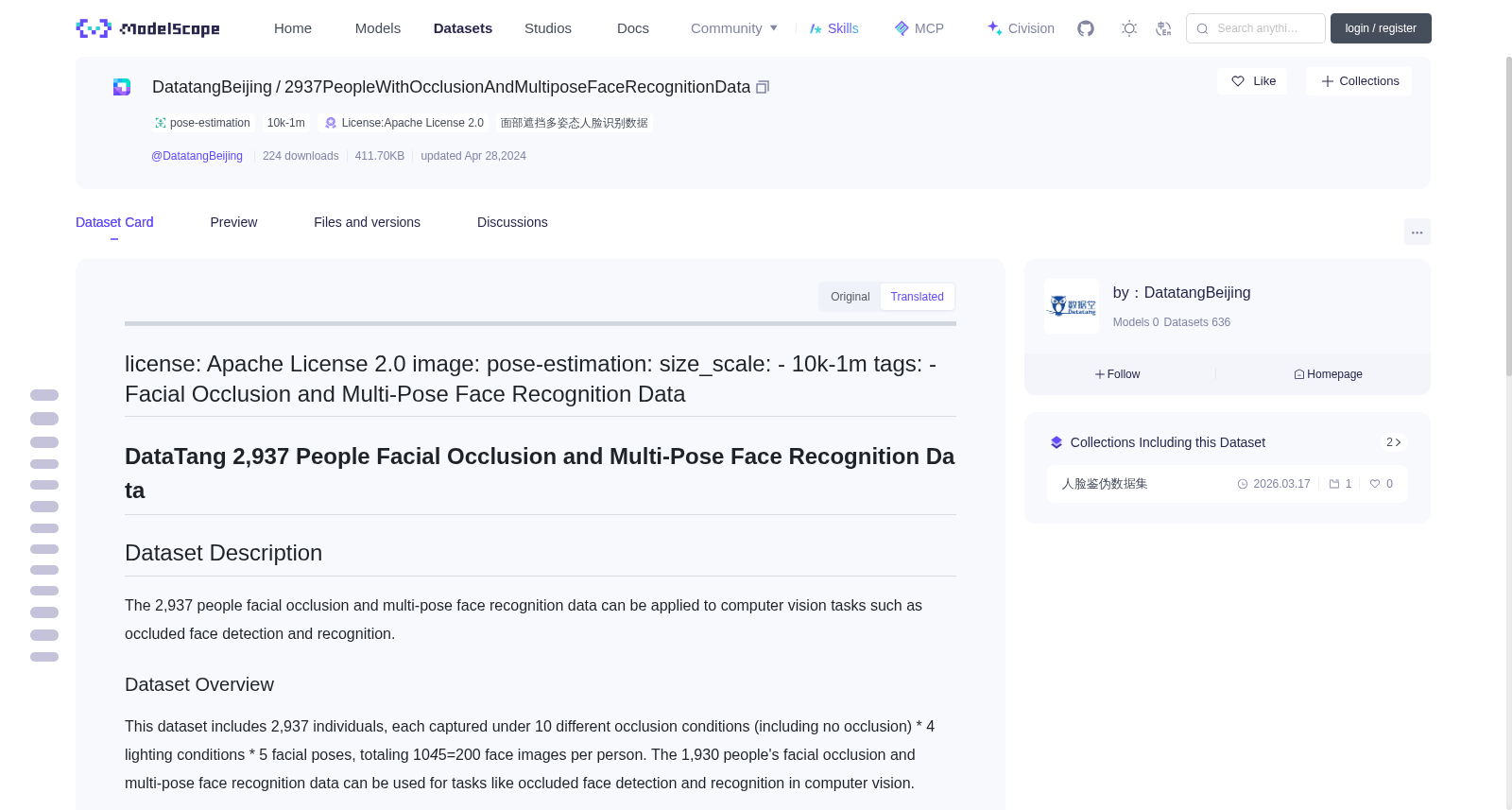Select the Dataset Card tab
1512x810 pixels.
pyautogui.click(x=114, y=222)
